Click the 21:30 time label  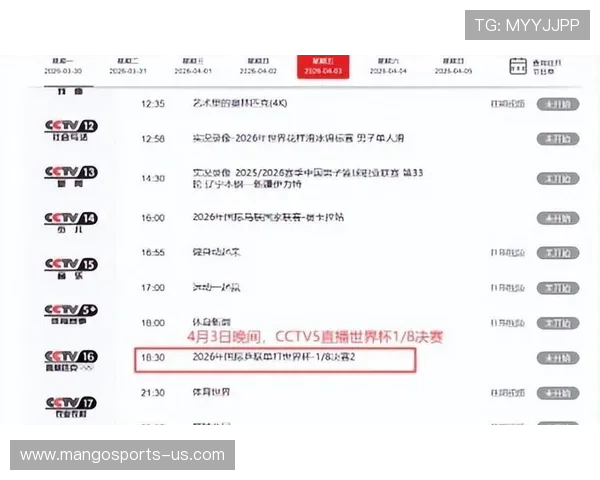click(x=153, y=393)
